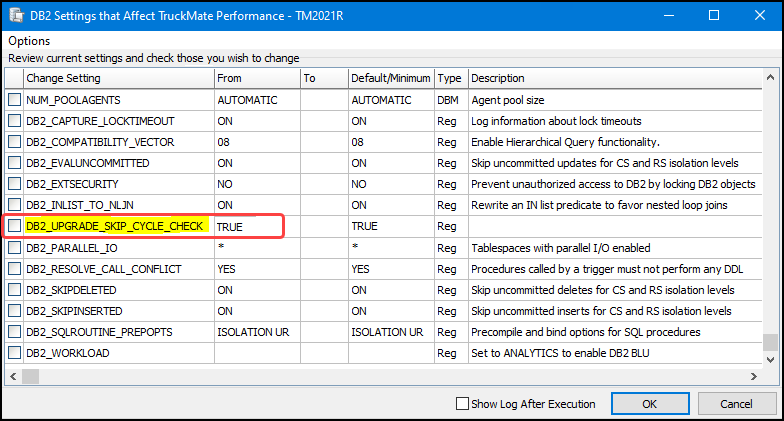This screenshot has height=421, width=784.
Task: Click the Default/Minimum column header
Action: pyautogui.click(x=390, y=78)
